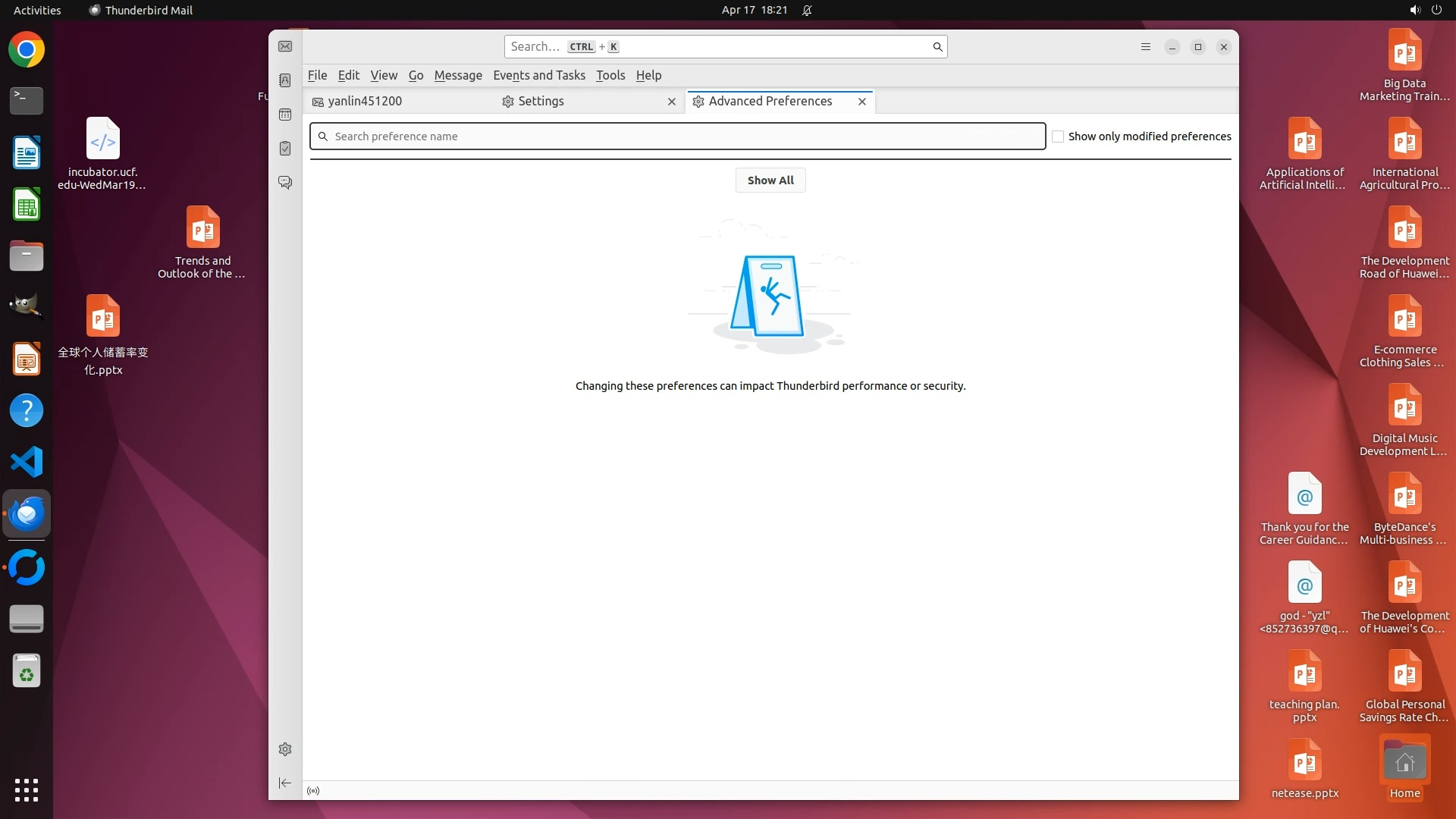Click the Show All button
Image resolution: width=1456 pixels, height=819 pixels.
pyautogui.click(x=770, y=180)
